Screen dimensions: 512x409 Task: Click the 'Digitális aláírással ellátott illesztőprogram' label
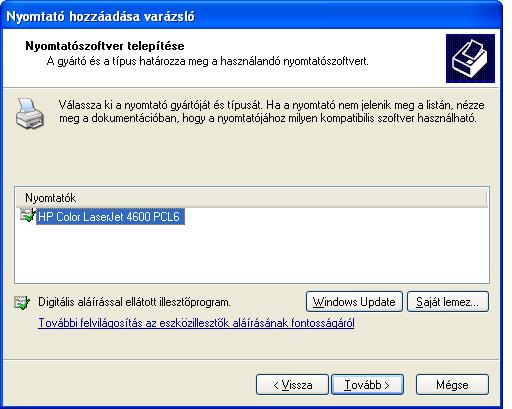point(134,302)
